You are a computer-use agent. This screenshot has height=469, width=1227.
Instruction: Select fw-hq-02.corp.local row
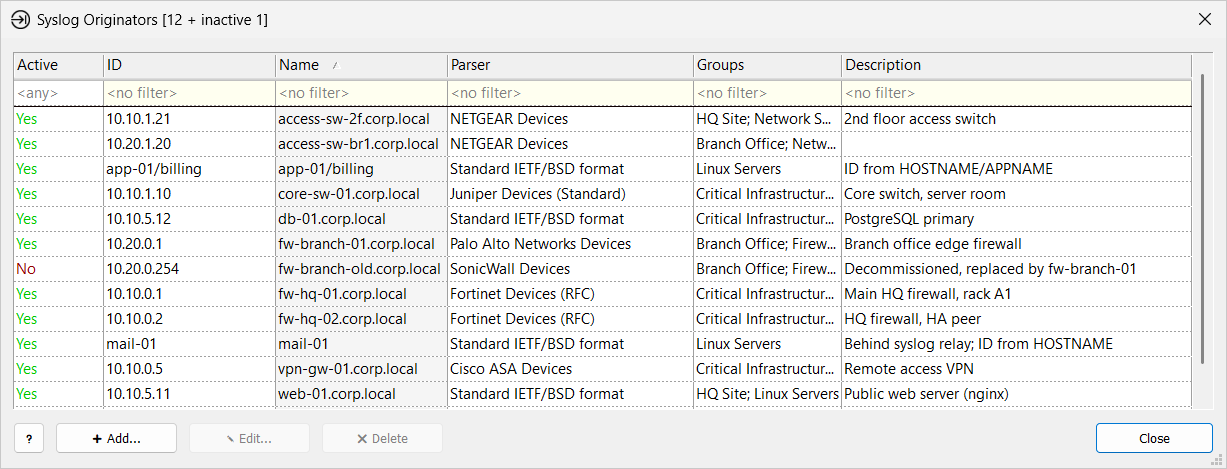(x=602, y=319)
